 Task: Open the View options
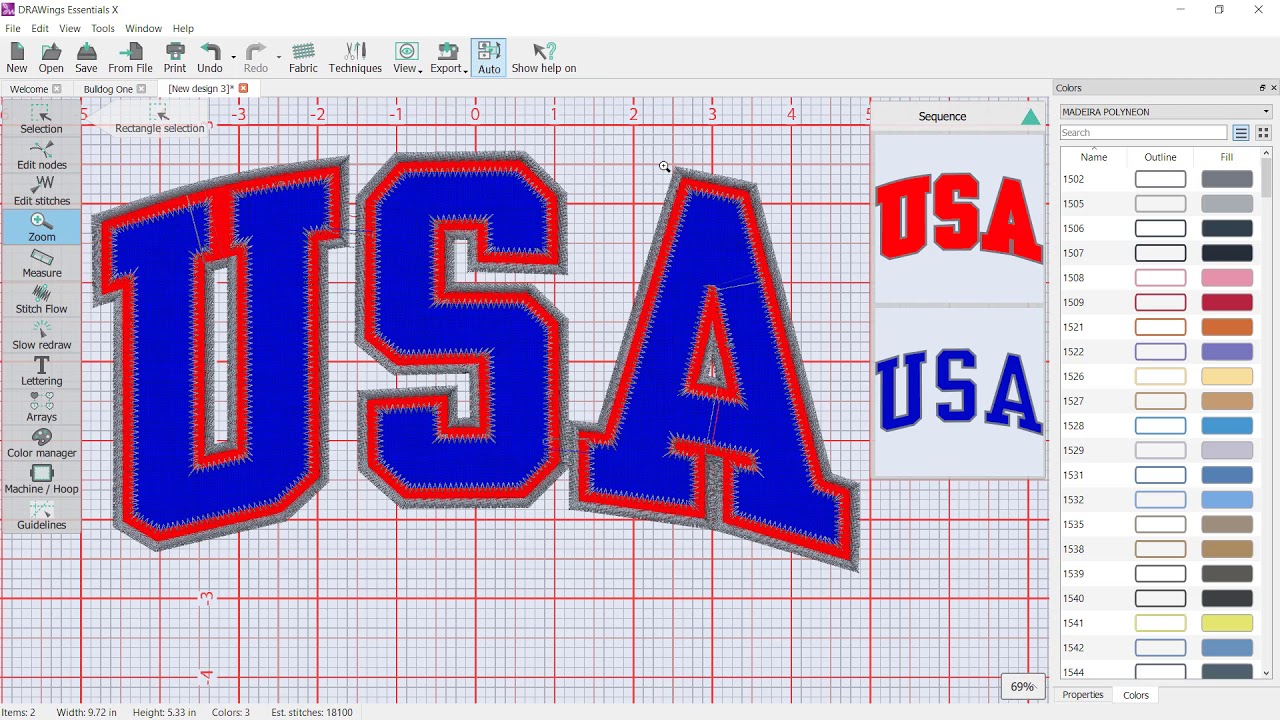click(x=407, y=58)
